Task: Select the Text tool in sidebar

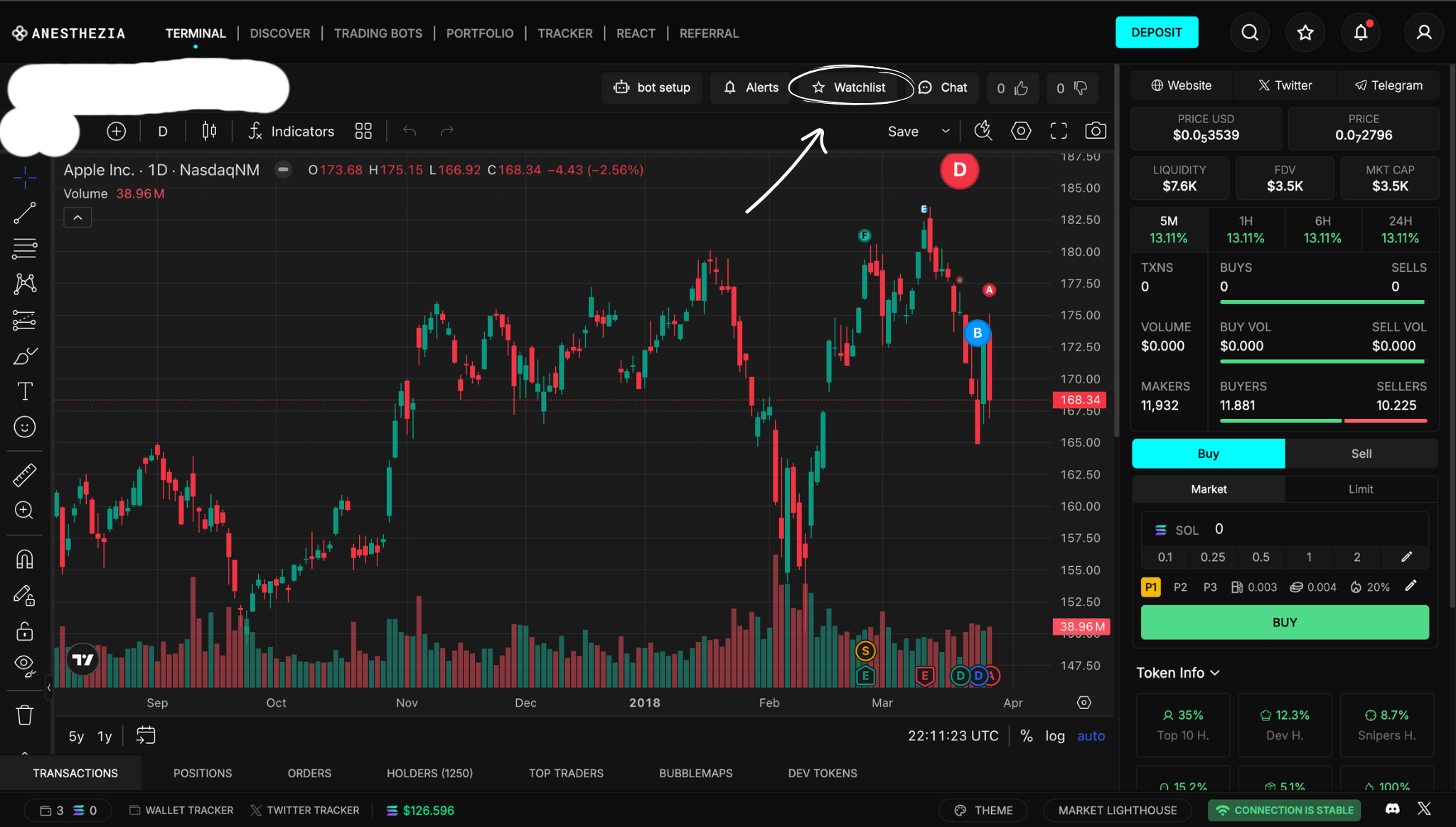Action: (24, 391)
